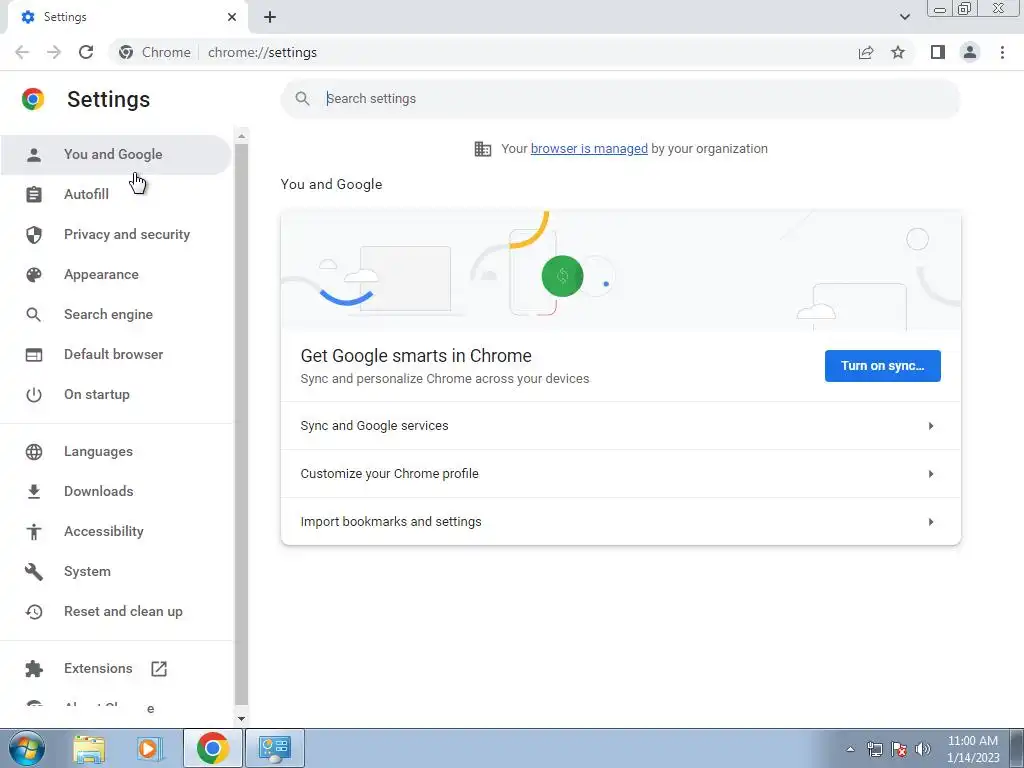Click the Extensions external link icon
Viewport: 1024px width, 768px height.
click(159, 668)
